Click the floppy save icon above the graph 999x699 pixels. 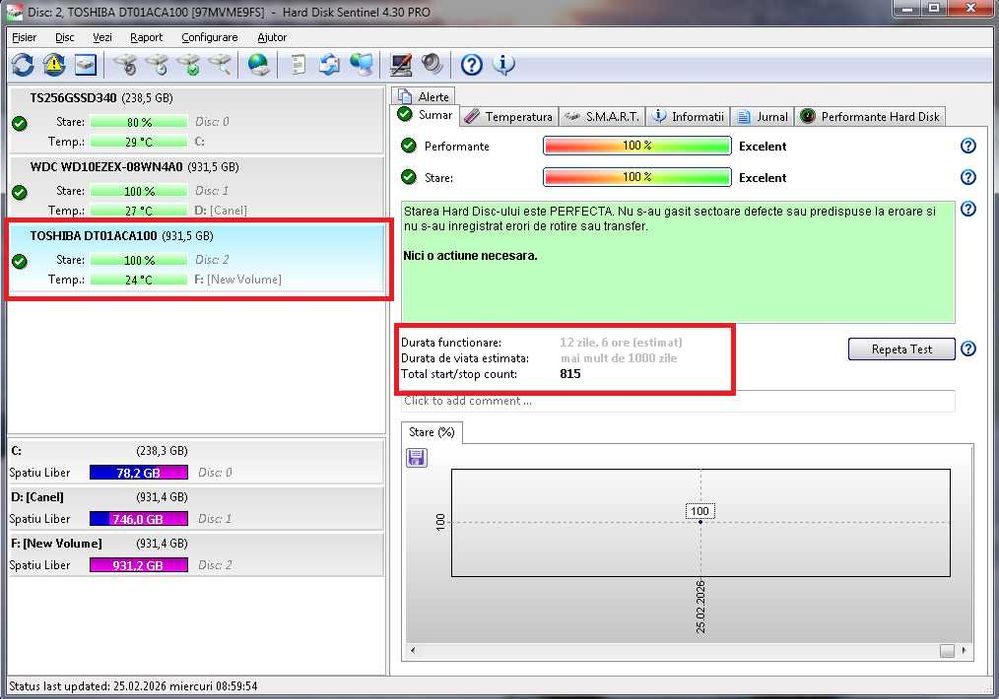point(417,458)
